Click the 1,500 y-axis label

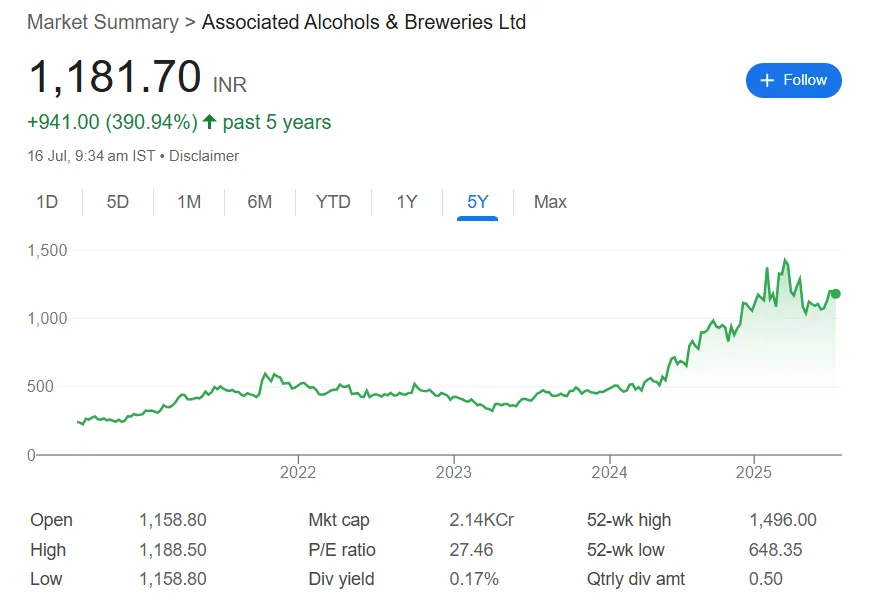[48, 251]
